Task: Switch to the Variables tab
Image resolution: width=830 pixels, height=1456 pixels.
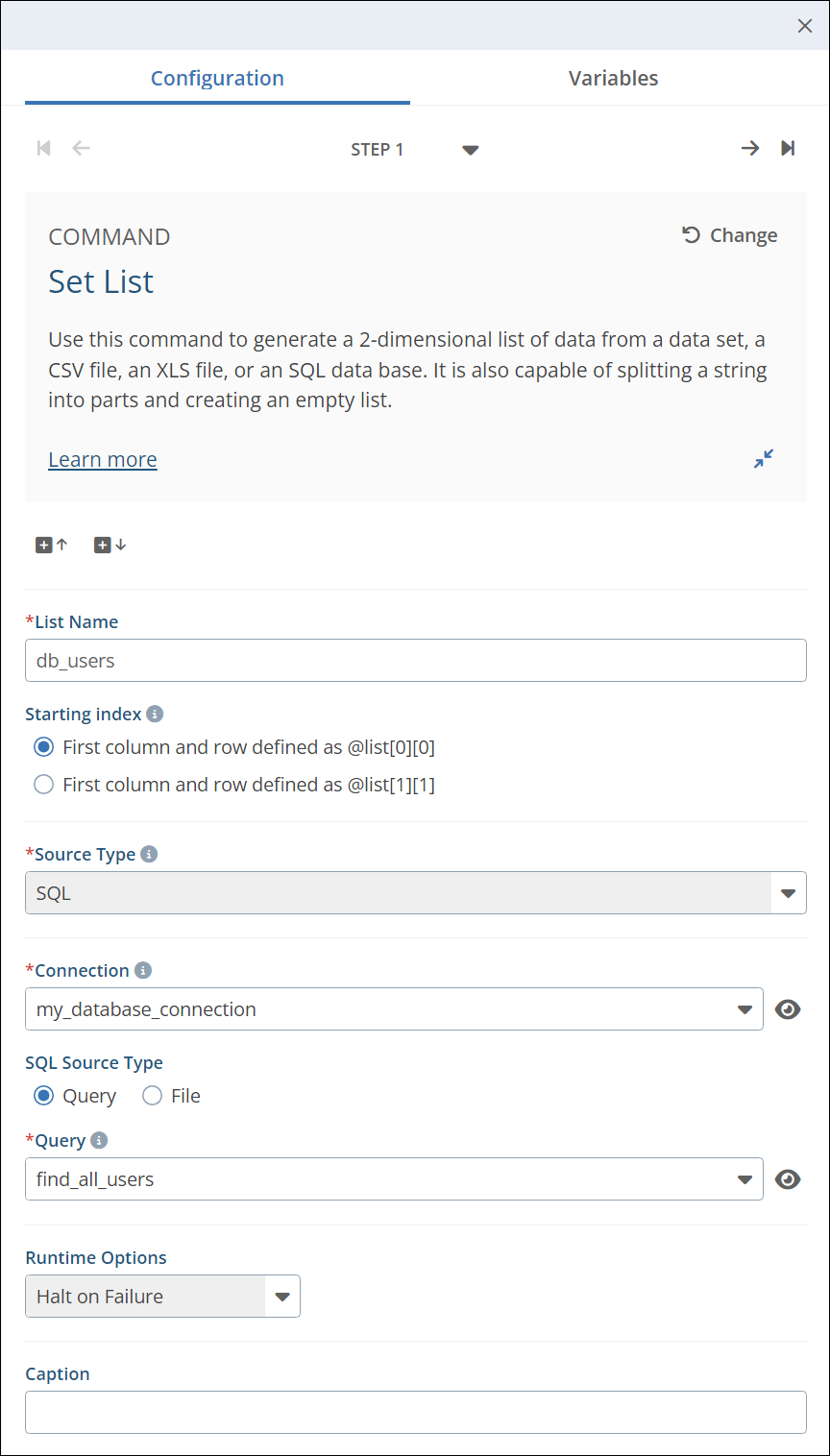Action: [x=613, y=79]
